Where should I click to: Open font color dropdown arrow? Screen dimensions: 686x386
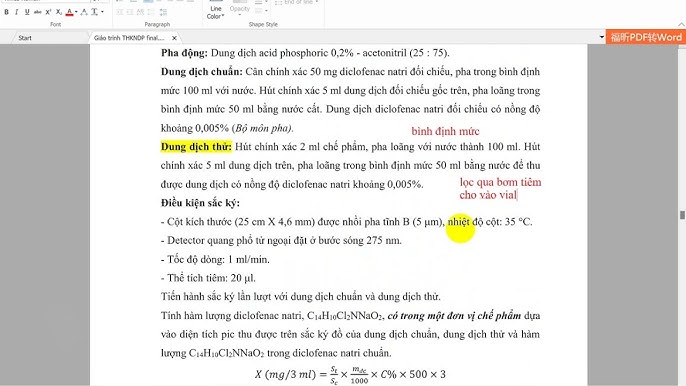pyautogui.click(x=76, y=12)
